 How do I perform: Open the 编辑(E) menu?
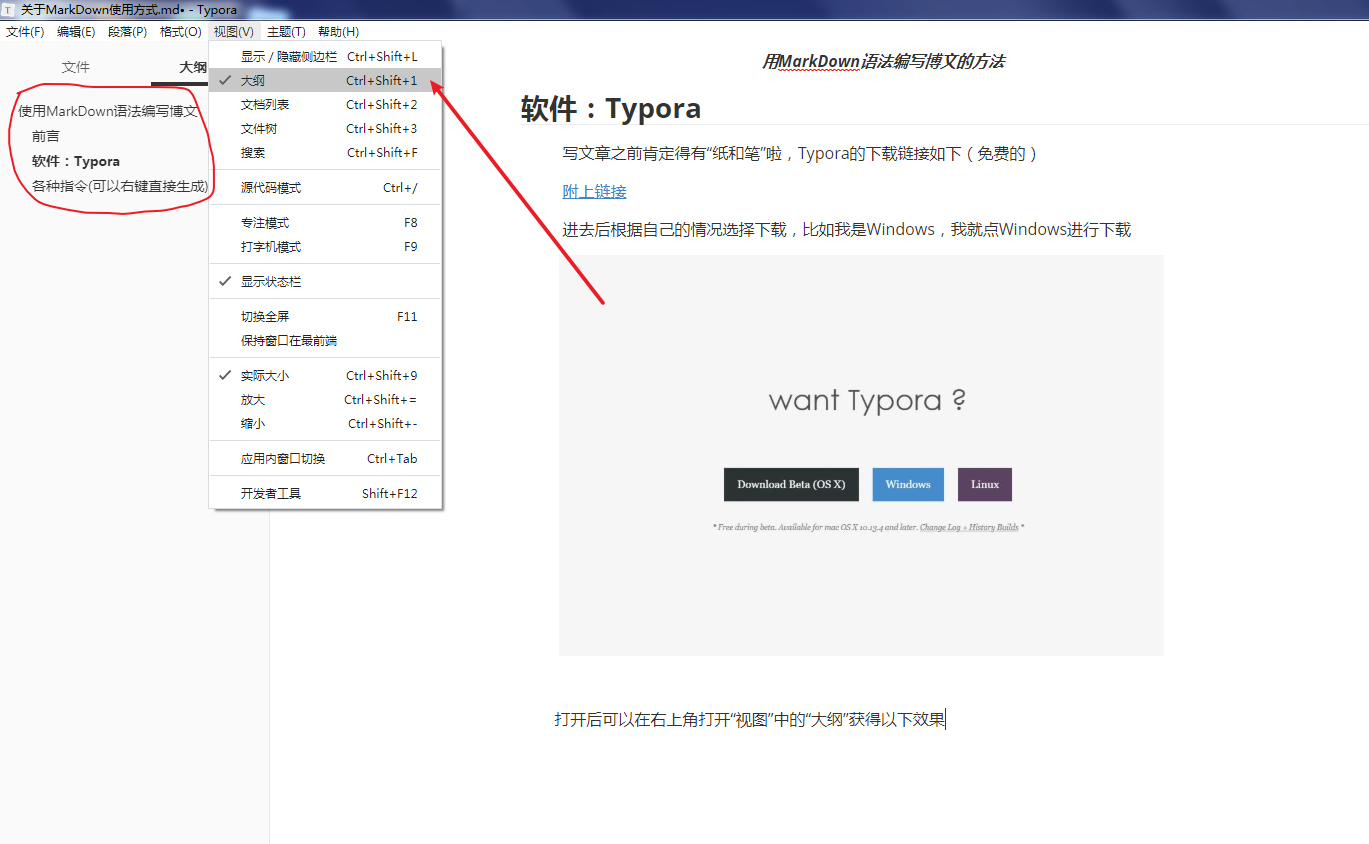(76, 32)
